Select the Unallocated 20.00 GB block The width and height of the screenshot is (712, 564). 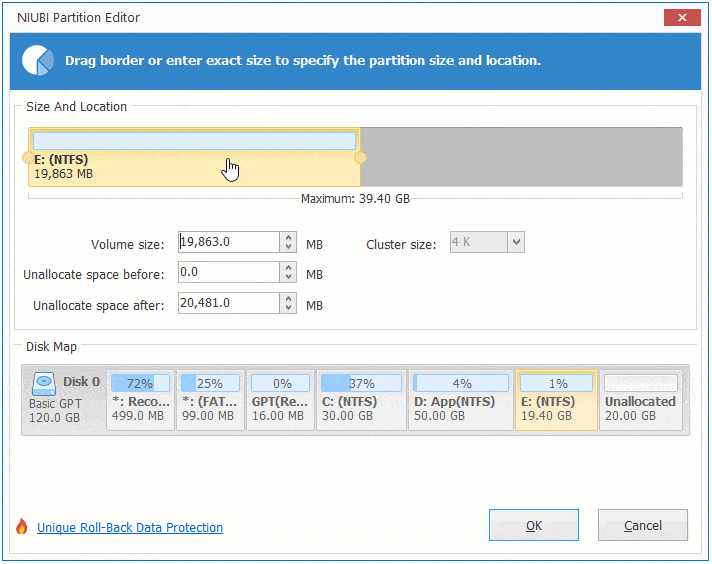[x=640, y=400]
